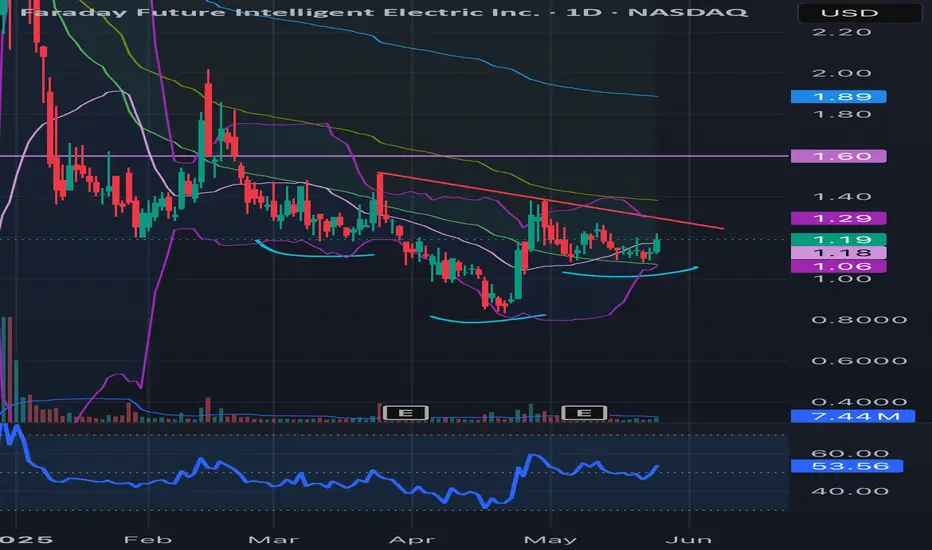Click the 0.8000 price axis label
Screen dimensions: 932x550
[x=859, y=320]
